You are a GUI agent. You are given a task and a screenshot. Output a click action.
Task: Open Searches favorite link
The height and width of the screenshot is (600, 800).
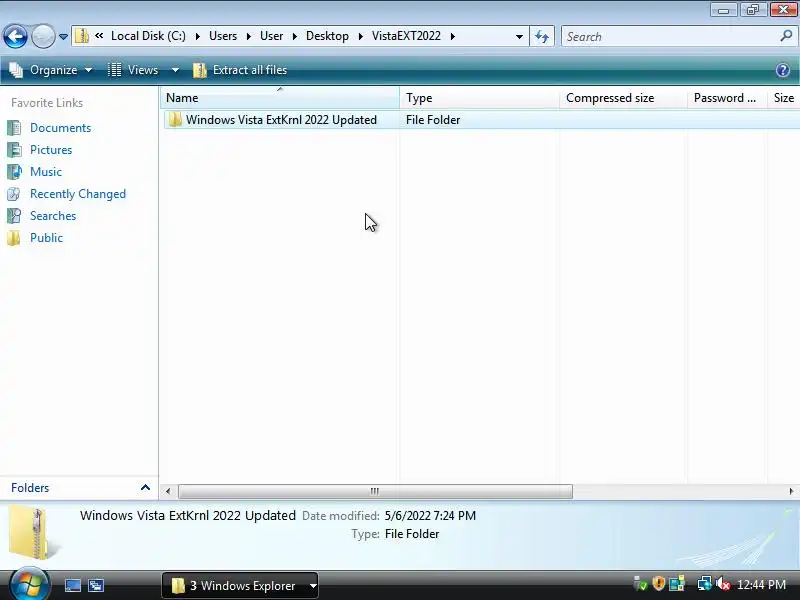coord(53,215)
